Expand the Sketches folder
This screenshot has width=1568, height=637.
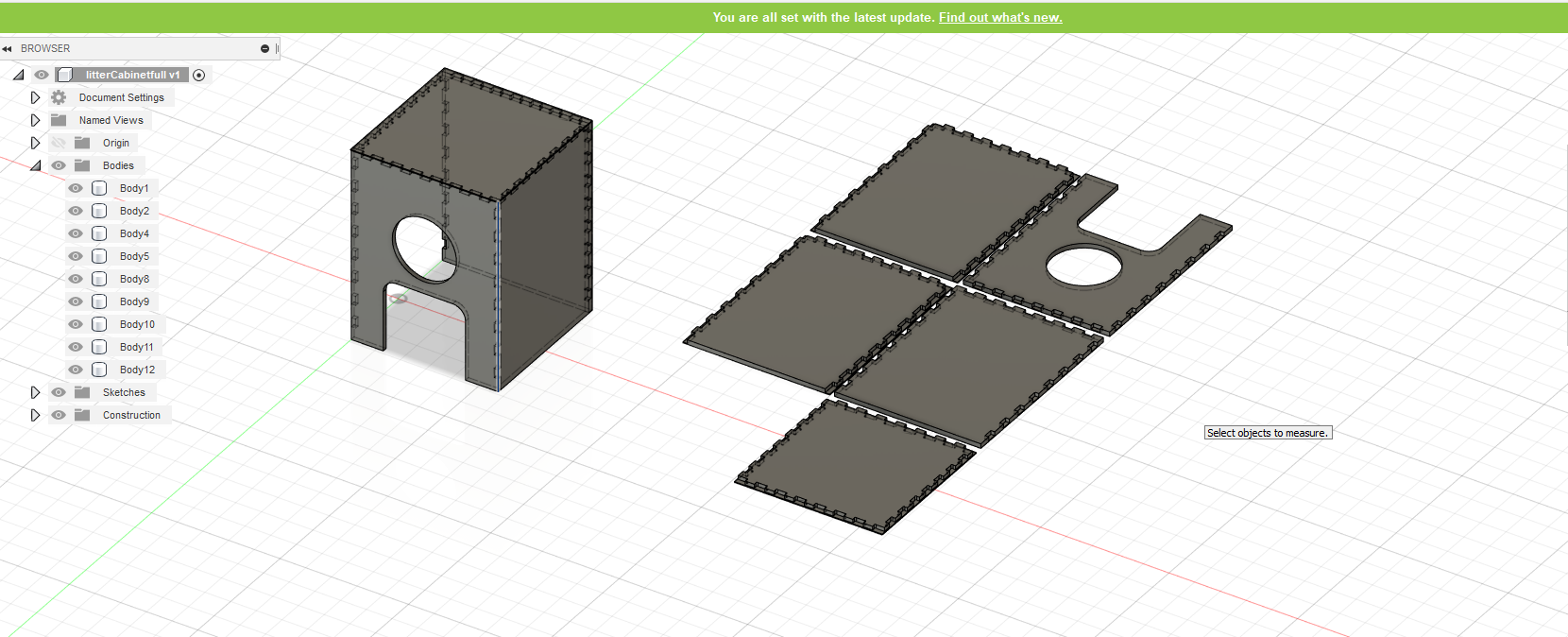click(35, 392)
